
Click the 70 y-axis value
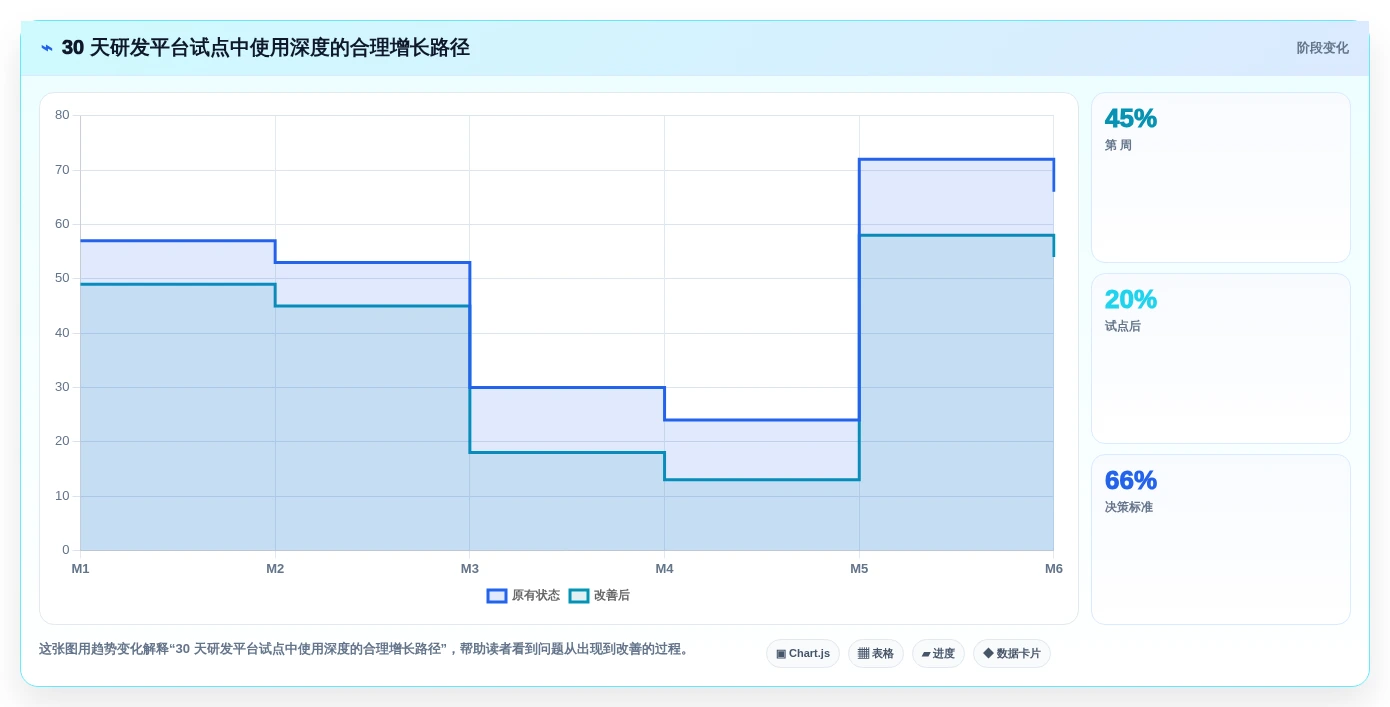click(x=62, y=170)
